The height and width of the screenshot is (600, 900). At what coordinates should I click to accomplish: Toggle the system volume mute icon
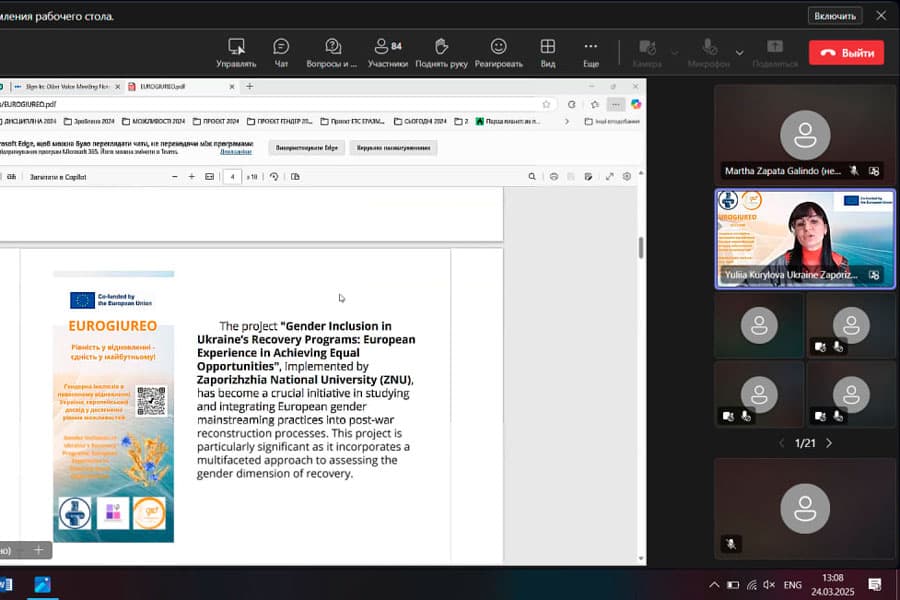(768, 584)
